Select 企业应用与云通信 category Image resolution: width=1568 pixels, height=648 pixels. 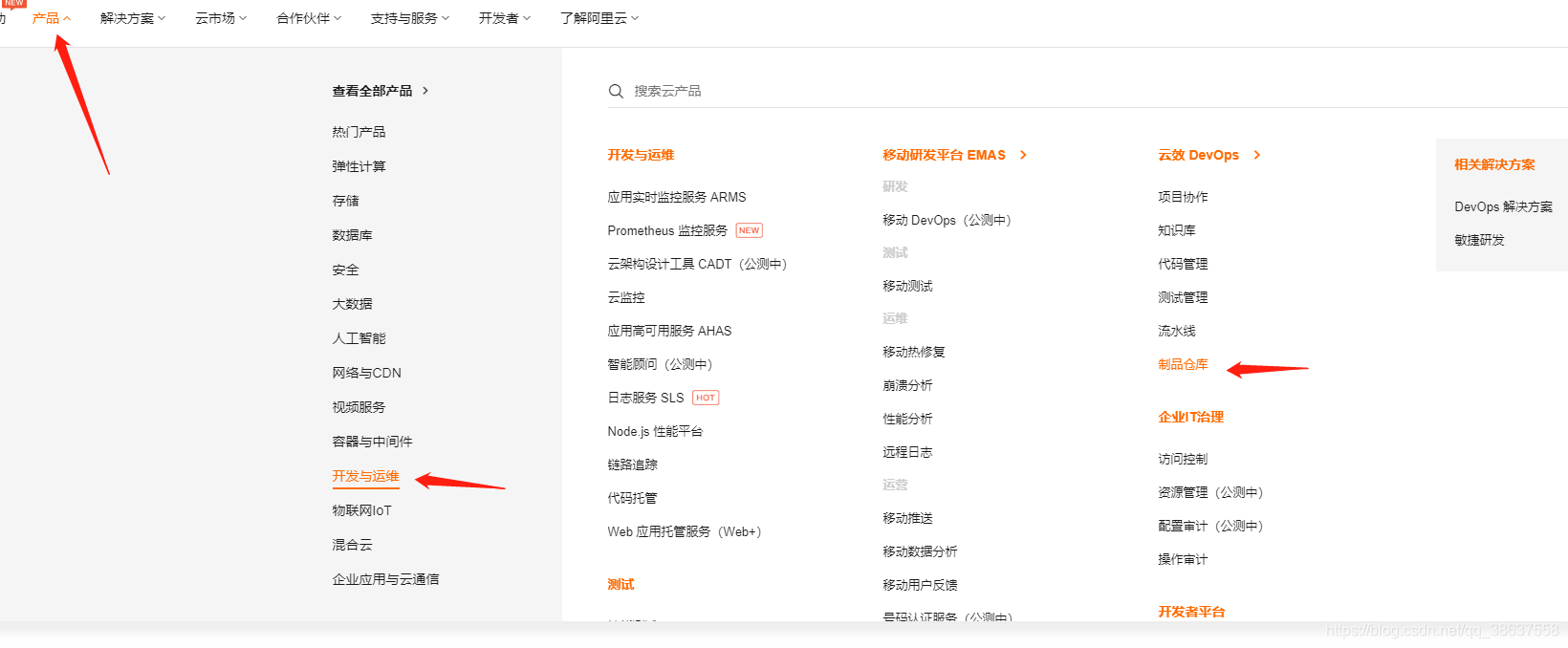tap(385, 579)
